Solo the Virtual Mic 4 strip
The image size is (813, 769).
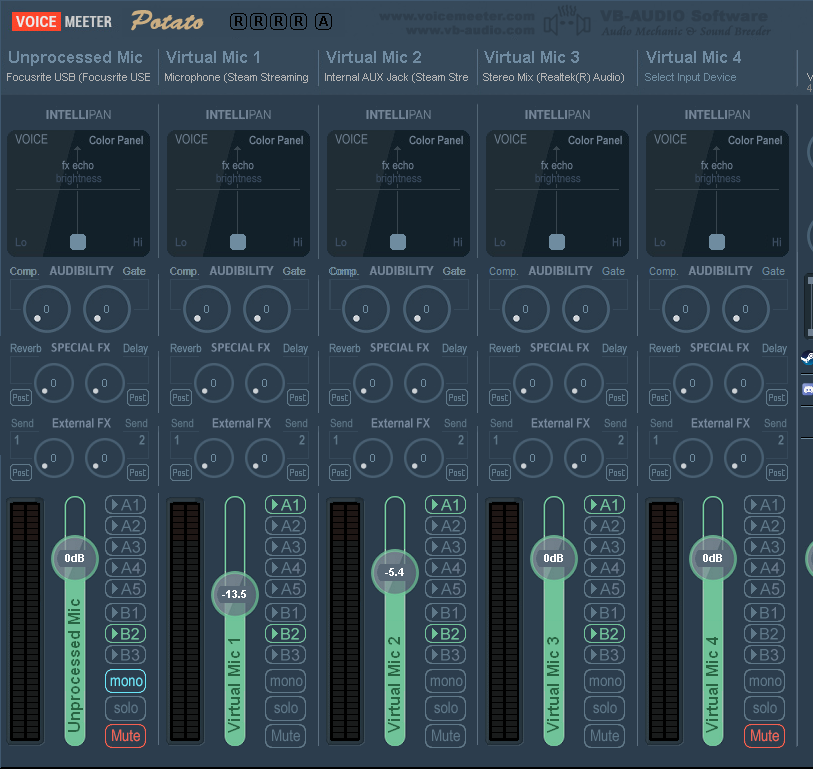pos(764,708)
